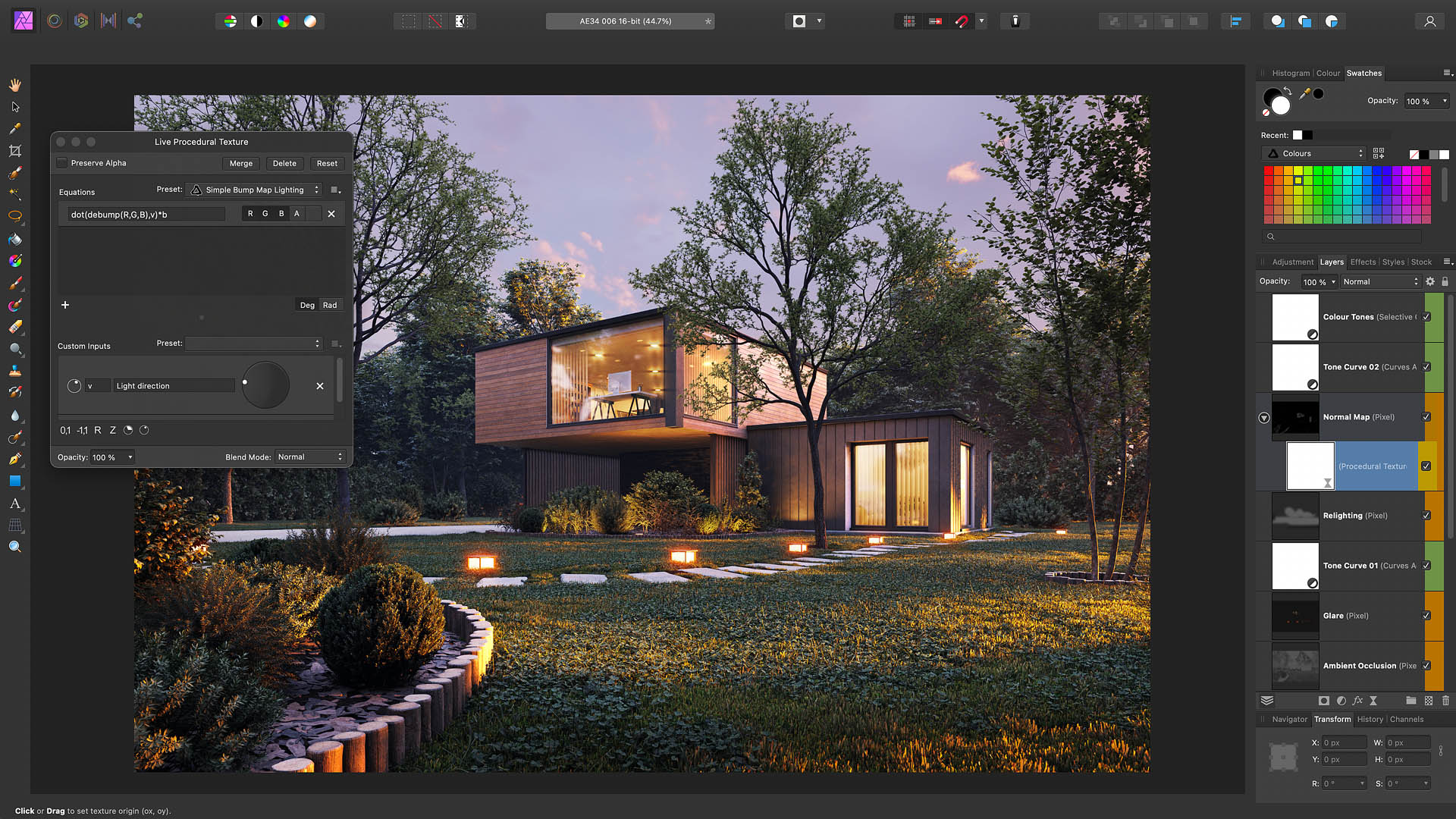Enable Preserve Alpha checkbox
The image size is (1456, 819).
(x=62, y=163)
